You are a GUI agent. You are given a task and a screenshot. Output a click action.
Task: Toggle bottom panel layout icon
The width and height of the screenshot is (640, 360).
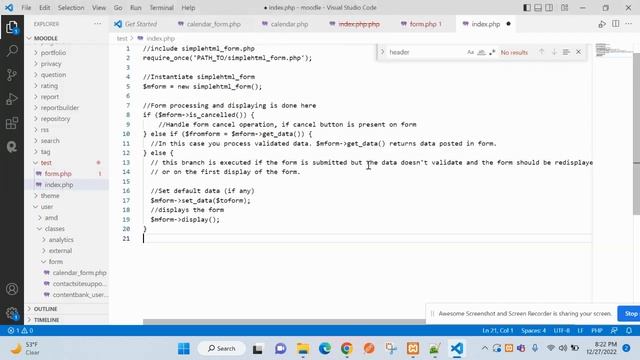tap(538, 8)
